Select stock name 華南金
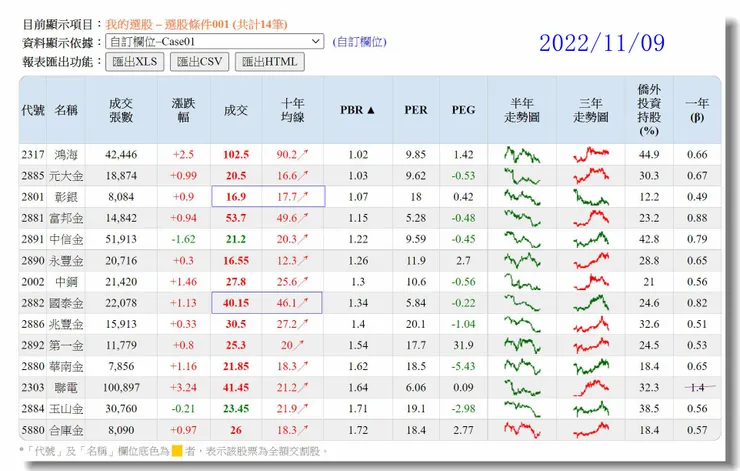This screenshot has width=740, height=471. tap(66, 366)
